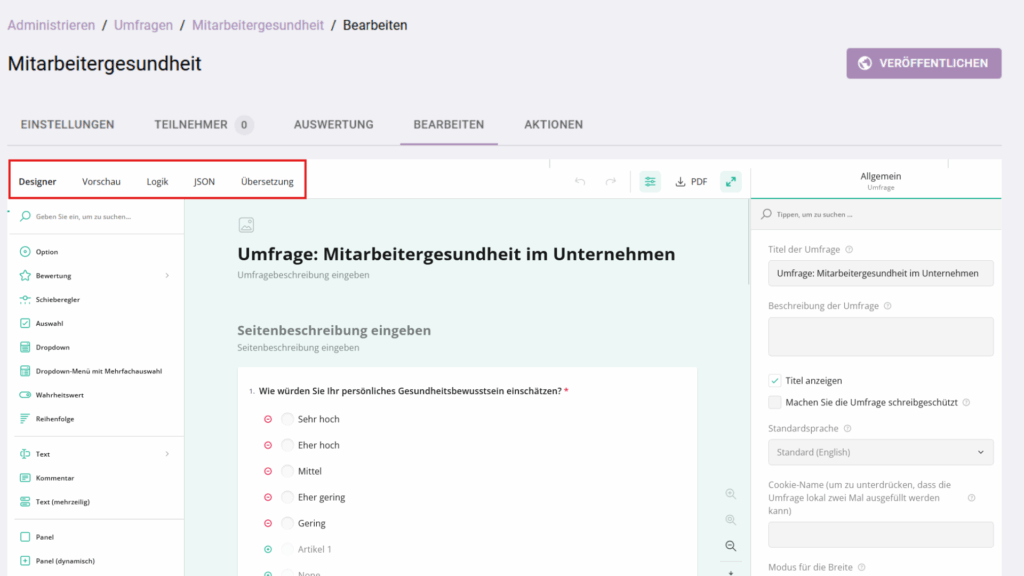Viewport: 1024px width, 576px height.
Task: Add a Wahrheitswert question
Action: click(57, 393)
